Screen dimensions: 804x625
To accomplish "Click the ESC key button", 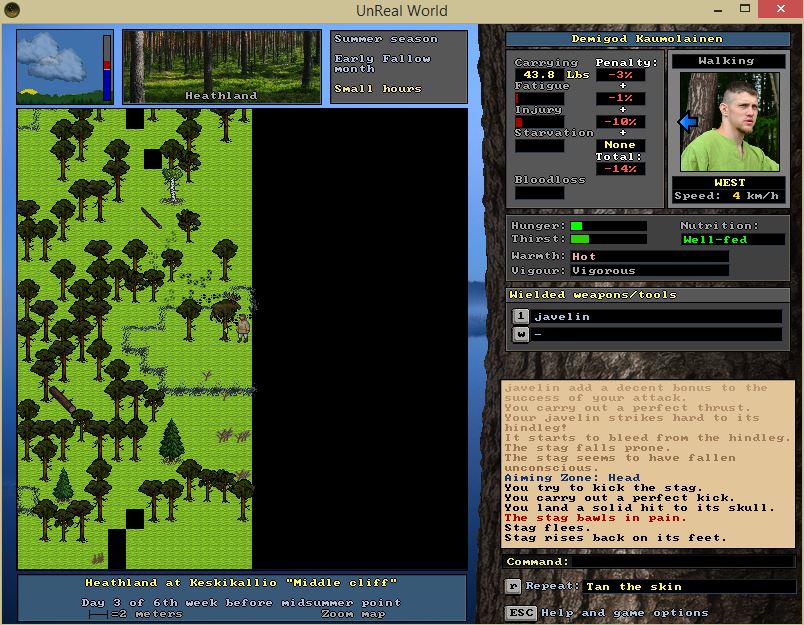I will point(520,613).
